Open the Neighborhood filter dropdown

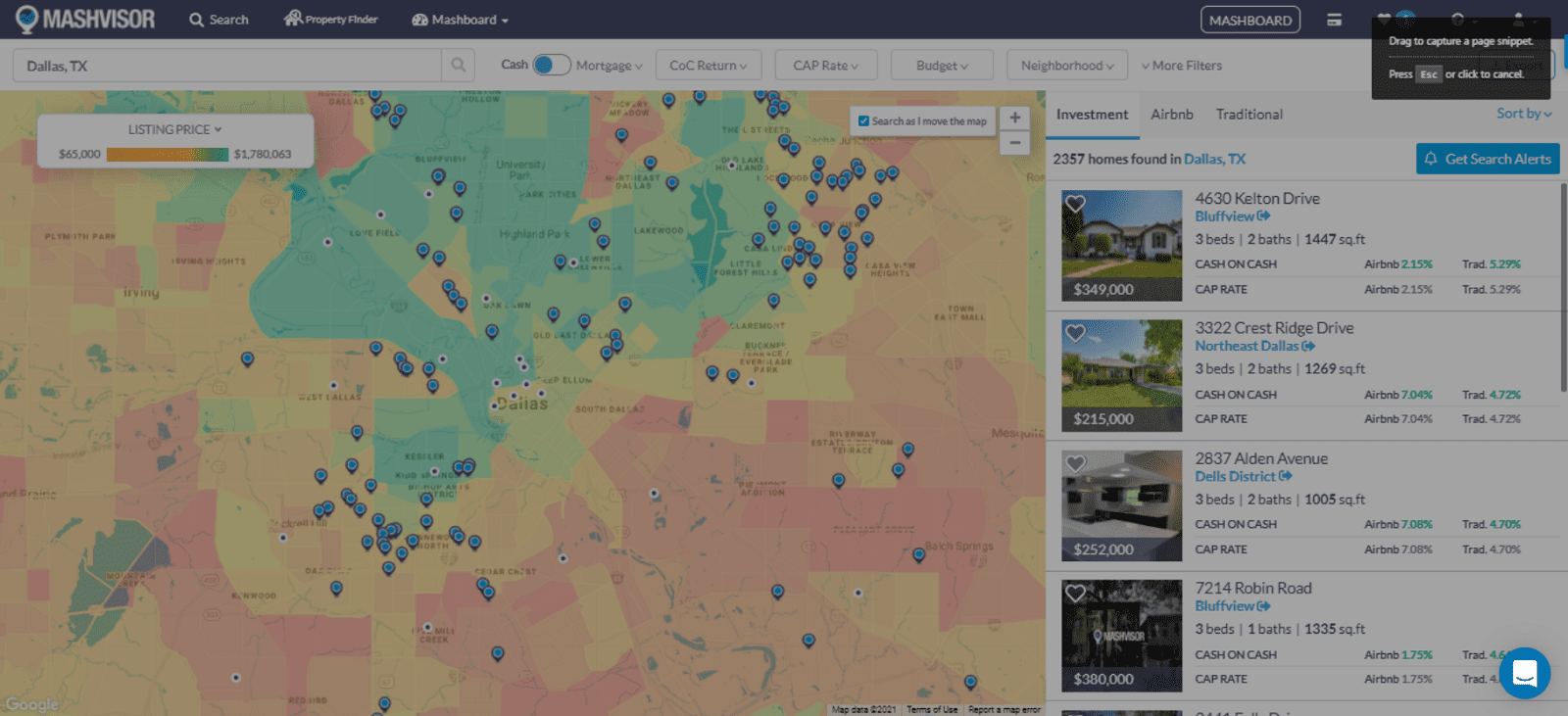click(1066, 66)
